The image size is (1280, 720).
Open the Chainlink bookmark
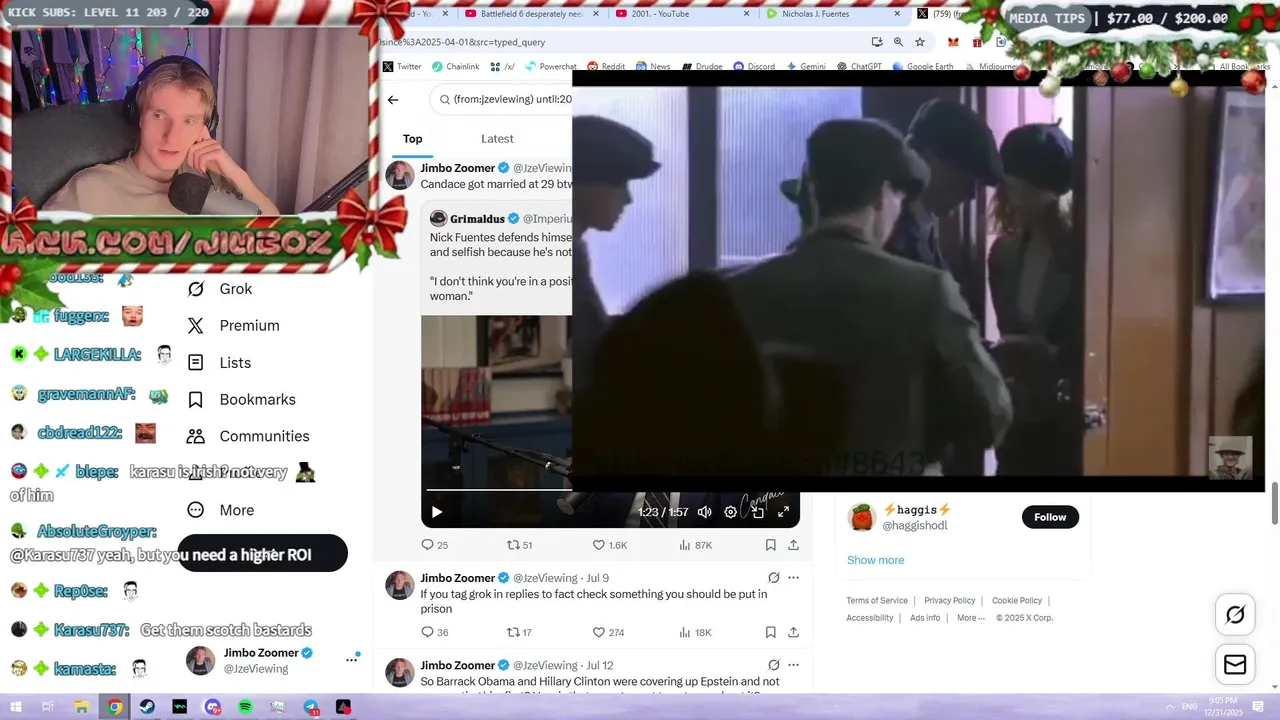(x=456, y=67)
